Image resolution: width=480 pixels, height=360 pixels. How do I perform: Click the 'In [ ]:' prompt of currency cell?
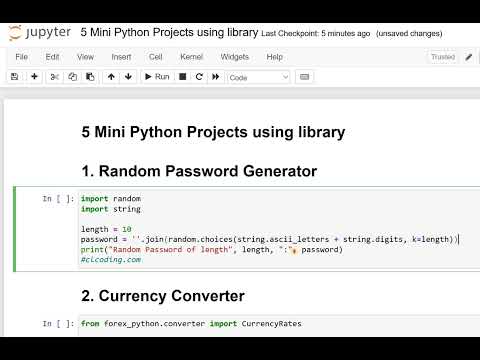tap(58, 324)
